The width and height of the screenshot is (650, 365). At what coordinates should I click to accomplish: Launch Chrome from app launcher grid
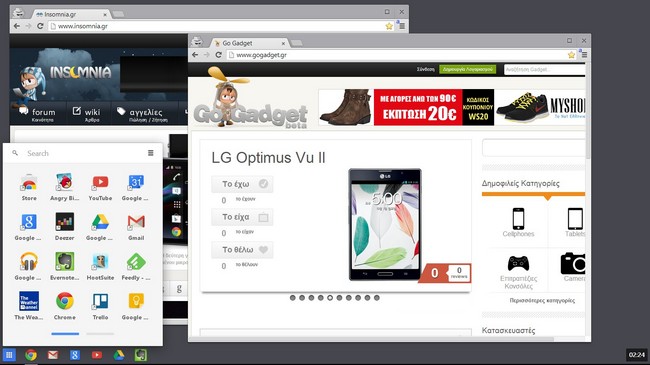(x=65, y=306)
